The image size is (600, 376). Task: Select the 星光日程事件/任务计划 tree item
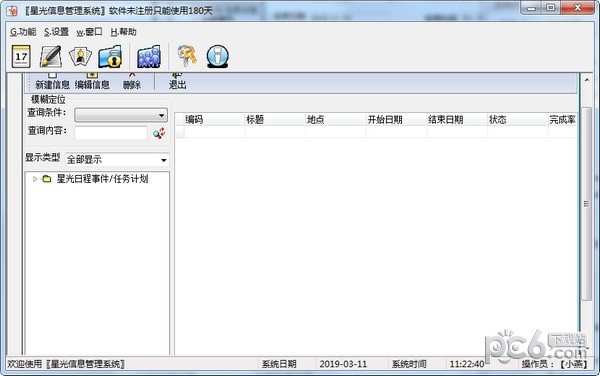[x=102, y=179]
